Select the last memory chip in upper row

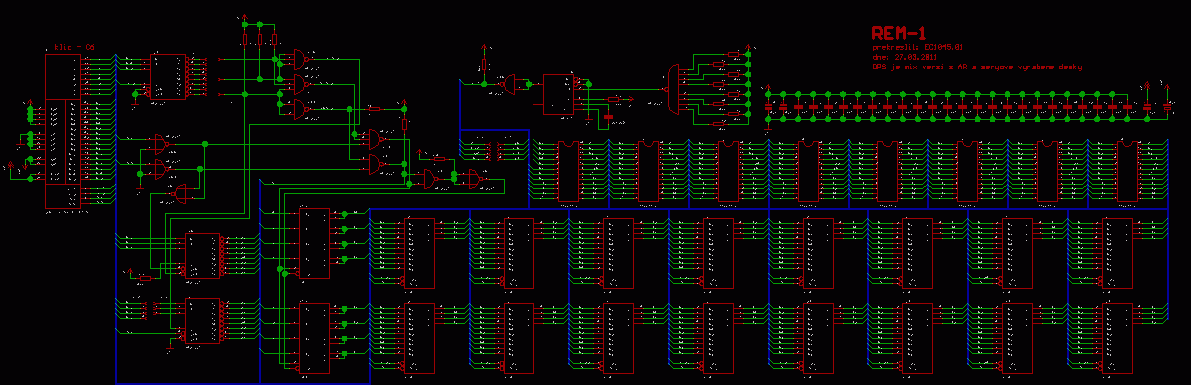[1127, 172]
